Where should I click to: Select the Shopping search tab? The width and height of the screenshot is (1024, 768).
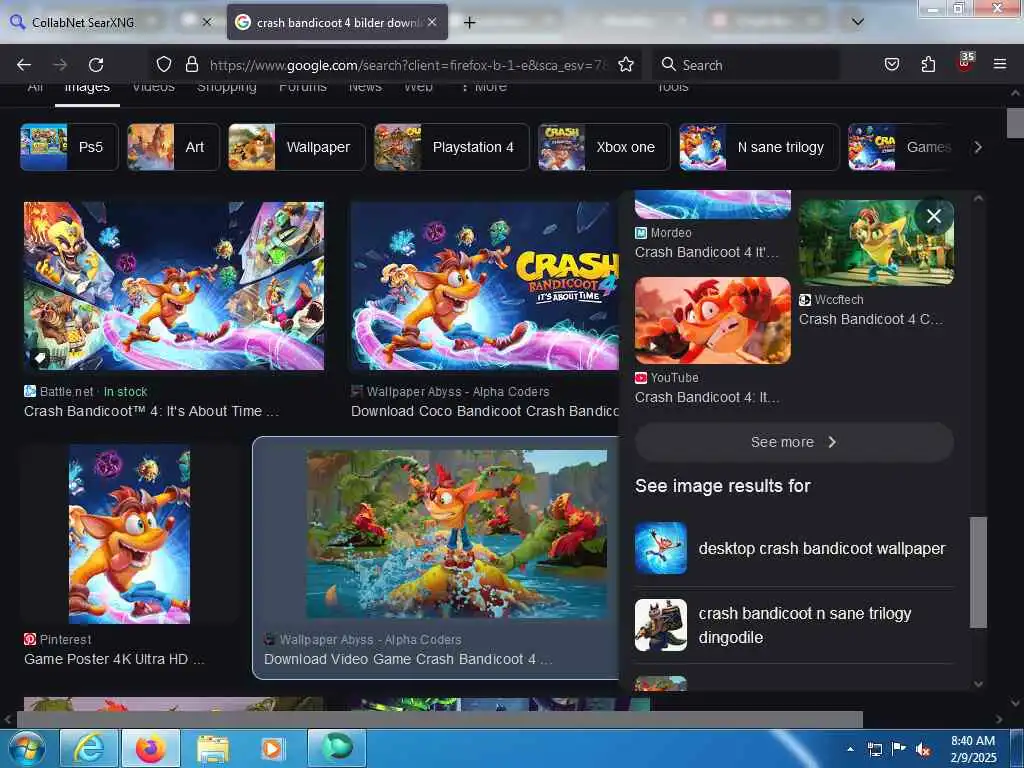point(227,87)
